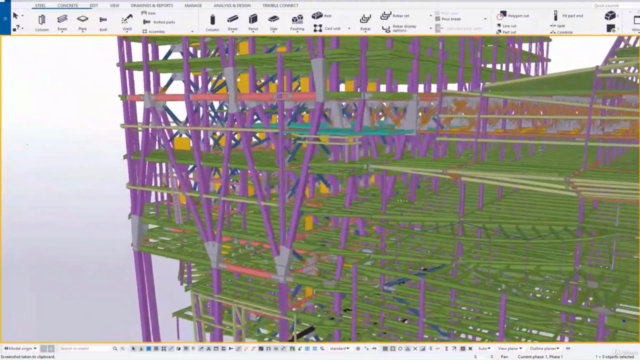Select the Rebar tool

point(365,22)
